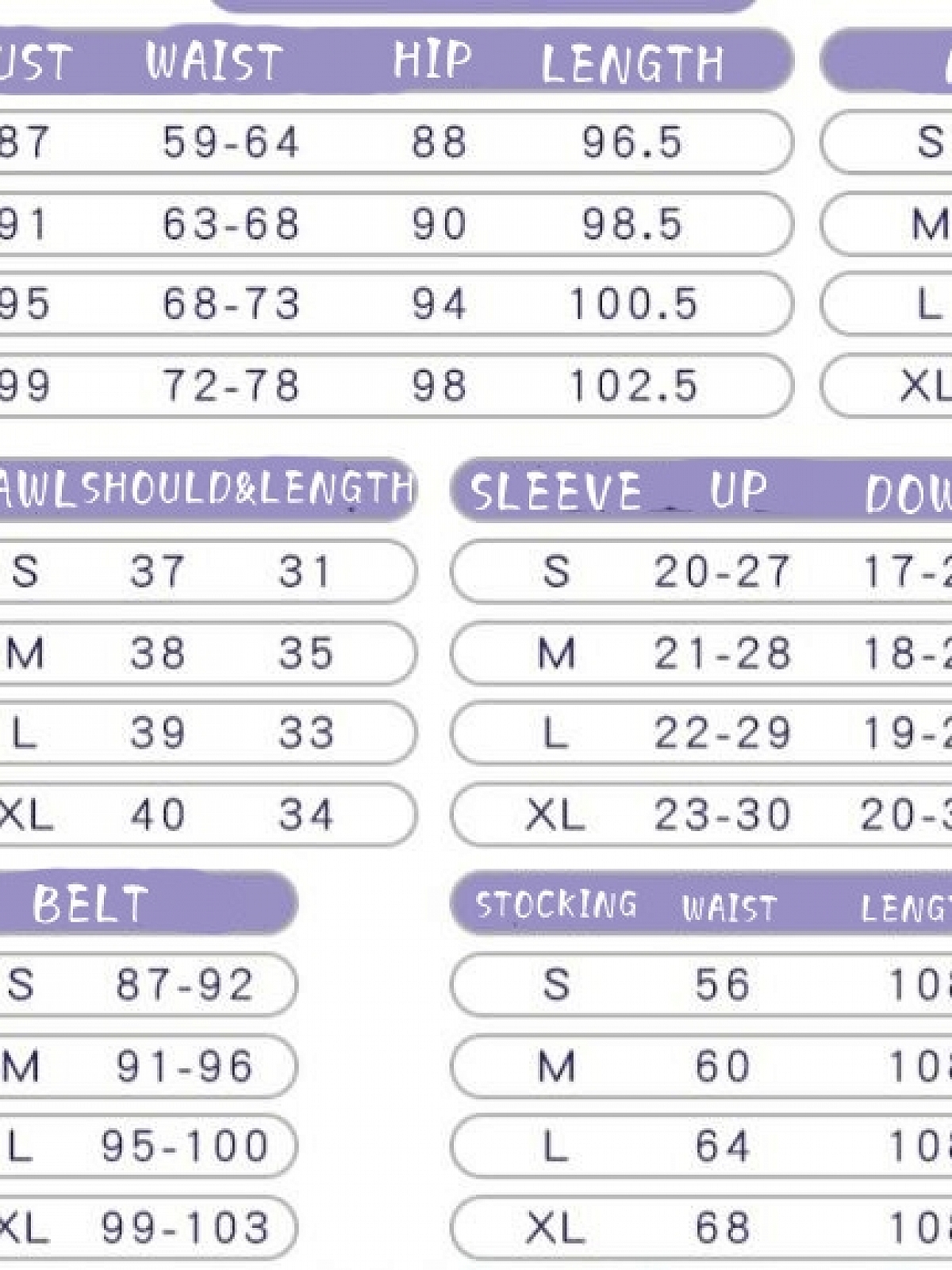The height and width of the screenshot is (1270, 952).
Task: Click the sleeve row labeled XL
Action: point(701,814)
